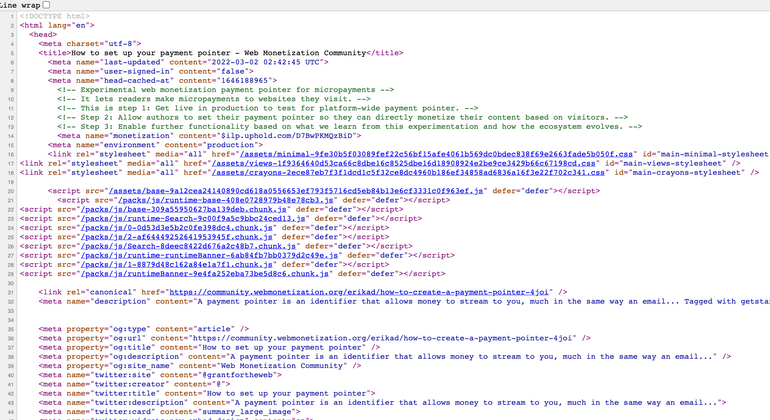Click the twitter:site "@grantfortheweb" line
Viewport: 770px width, 420px height.
point(160,375)
